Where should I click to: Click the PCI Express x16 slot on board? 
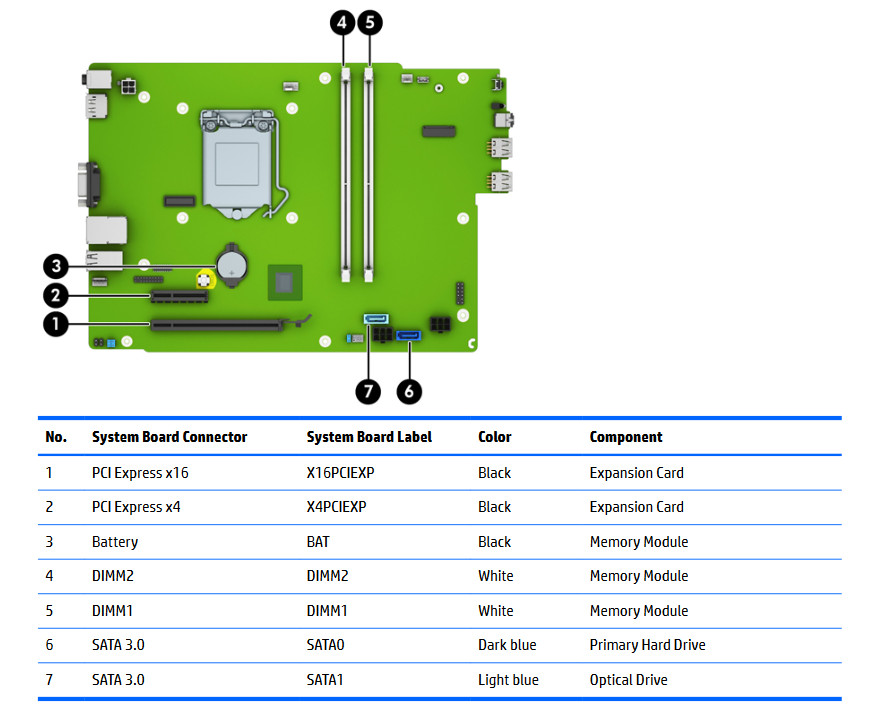pyautogui.click(x=218, y=324)
